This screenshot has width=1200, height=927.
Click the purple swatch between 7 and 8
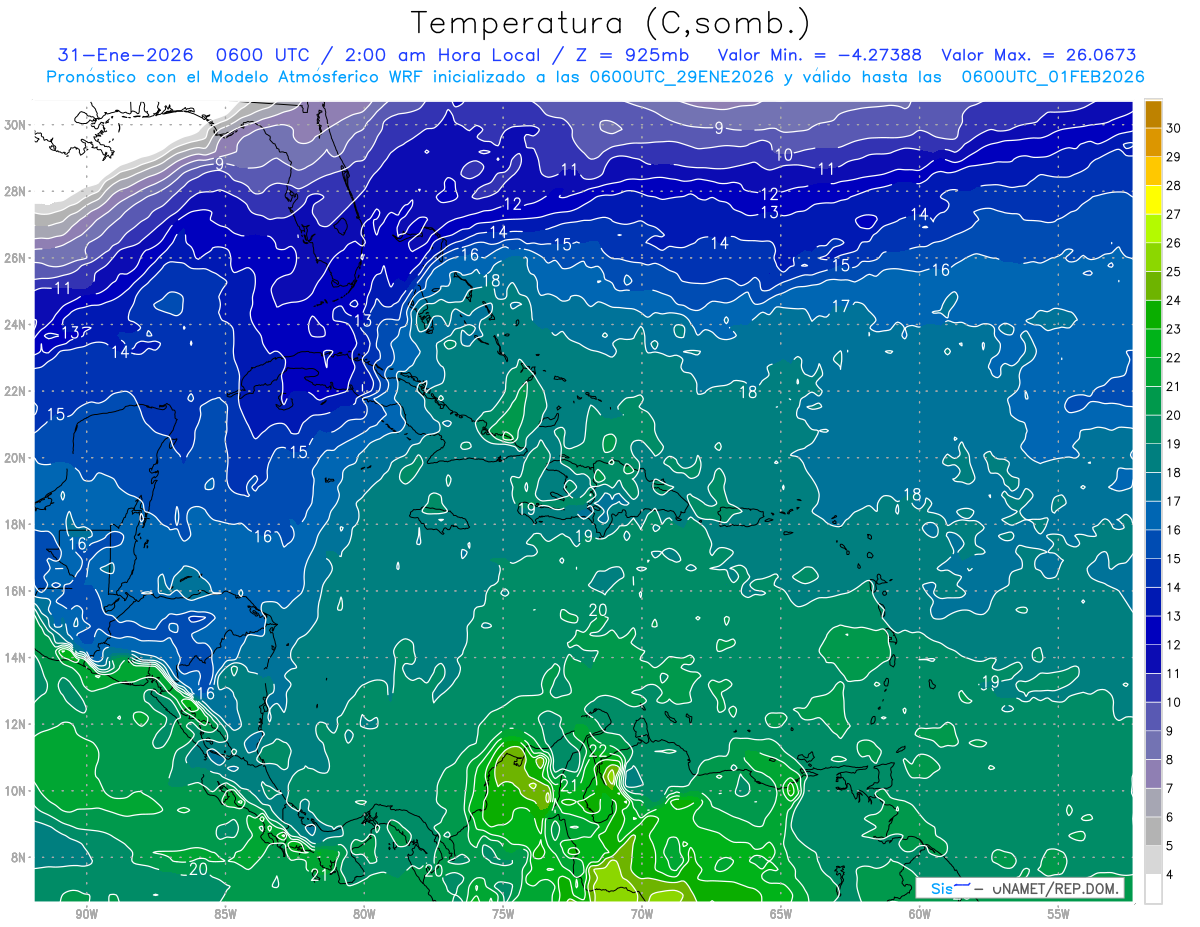pyautogui.click(x=1154, y=774)
